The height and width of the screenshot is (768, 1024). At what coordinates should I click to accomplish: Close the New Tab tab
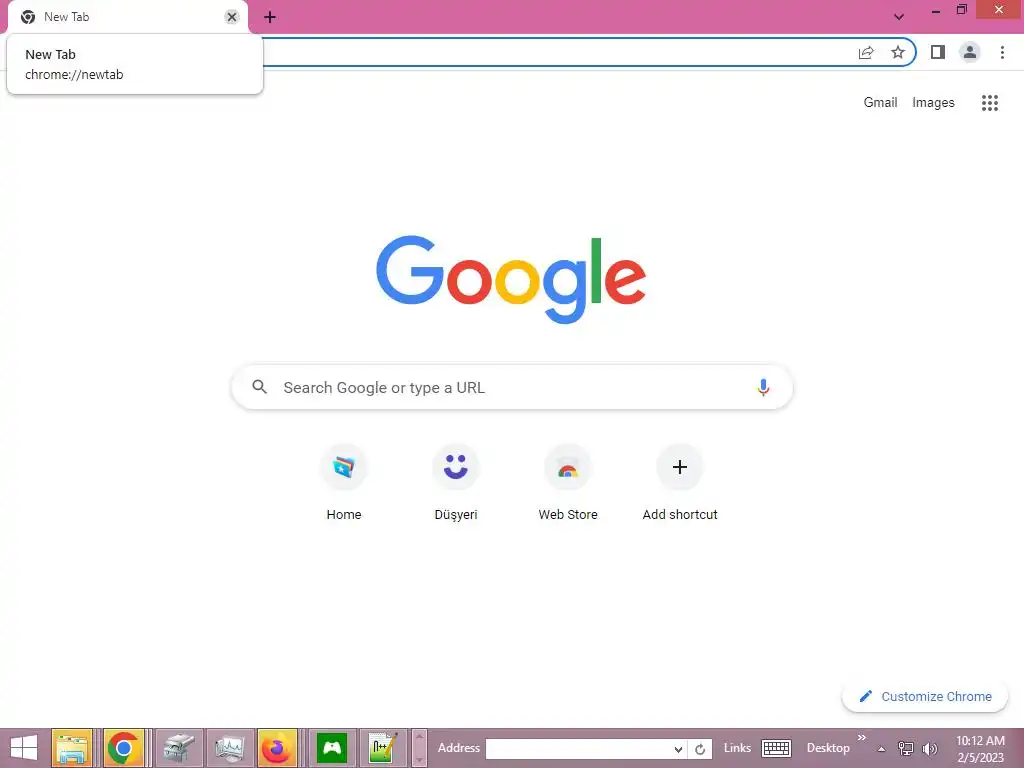coord(231,17)
